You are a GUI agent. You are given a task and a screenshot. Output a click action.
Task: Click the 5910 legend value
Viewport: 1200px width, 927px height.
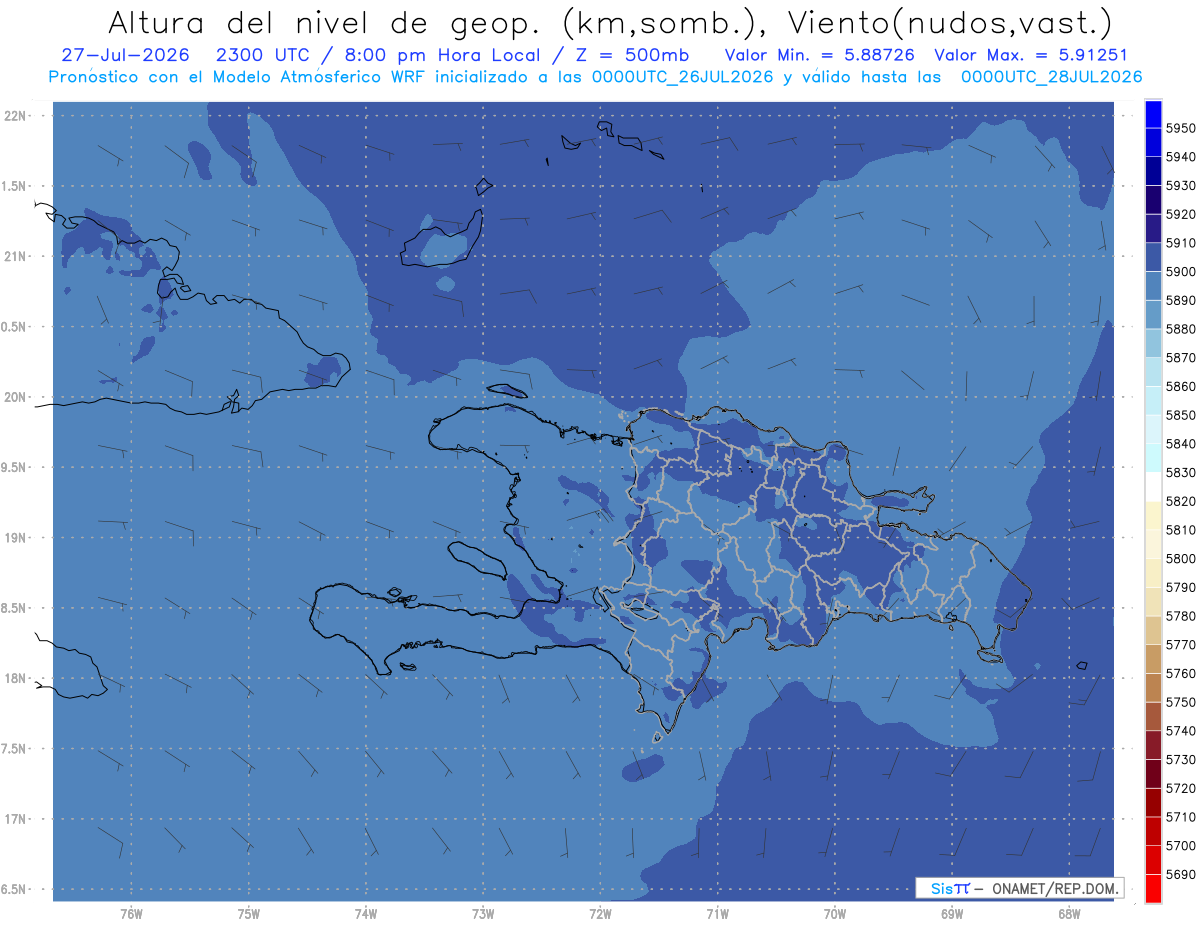1180,243
